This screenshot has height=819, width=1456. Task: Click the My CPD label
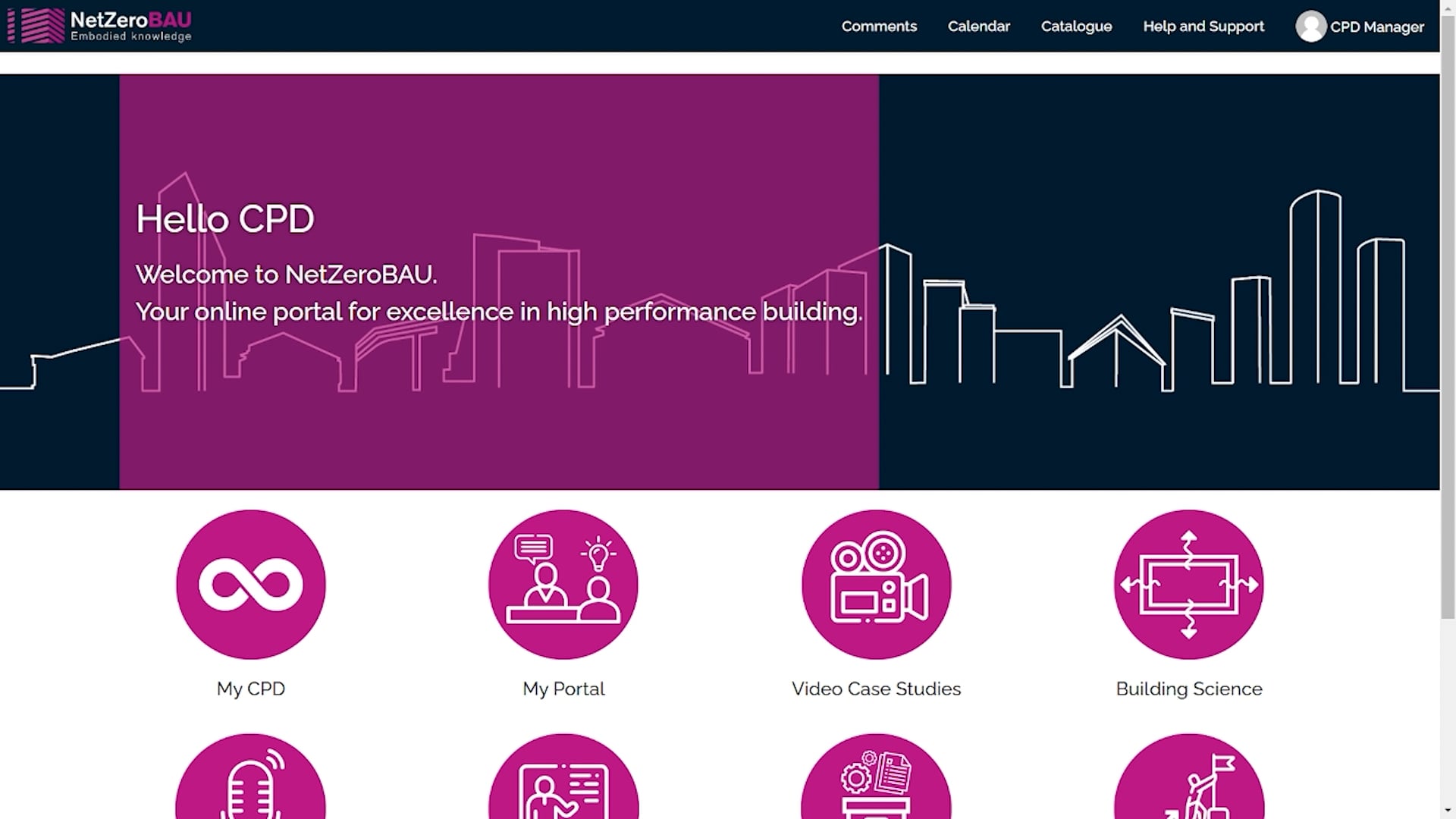tap(251, 689)
